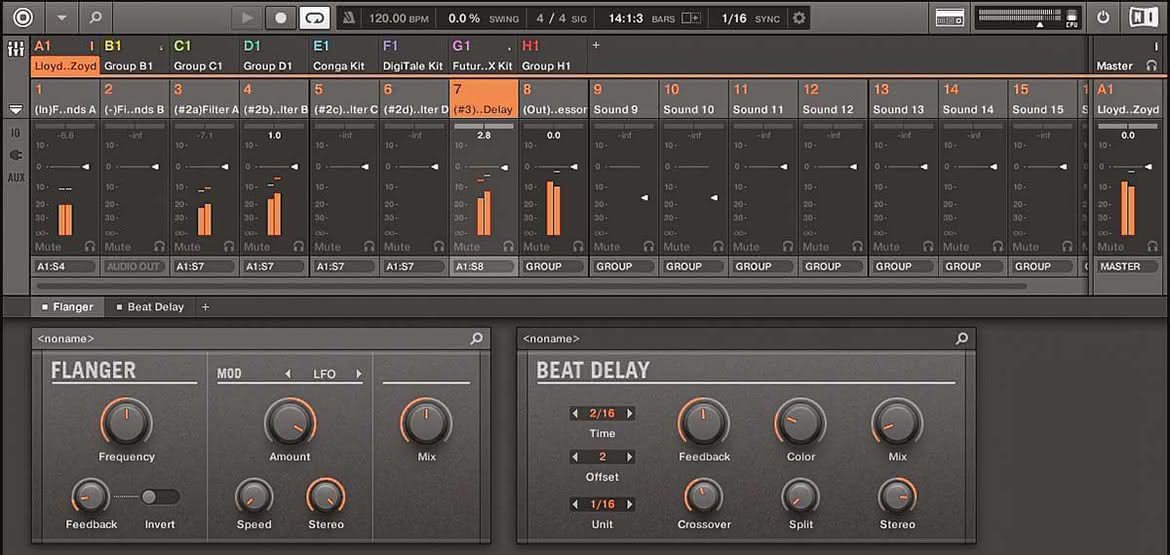Increase Beat Delay Unit right arrow

click(x=630, y=504)
